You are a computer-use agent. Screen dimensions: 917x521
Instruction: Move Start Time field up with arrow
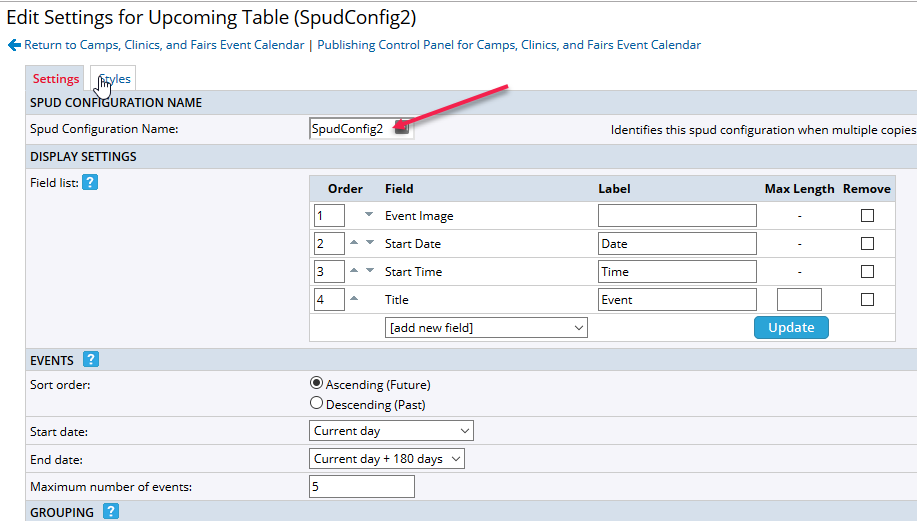coord(354,271)
